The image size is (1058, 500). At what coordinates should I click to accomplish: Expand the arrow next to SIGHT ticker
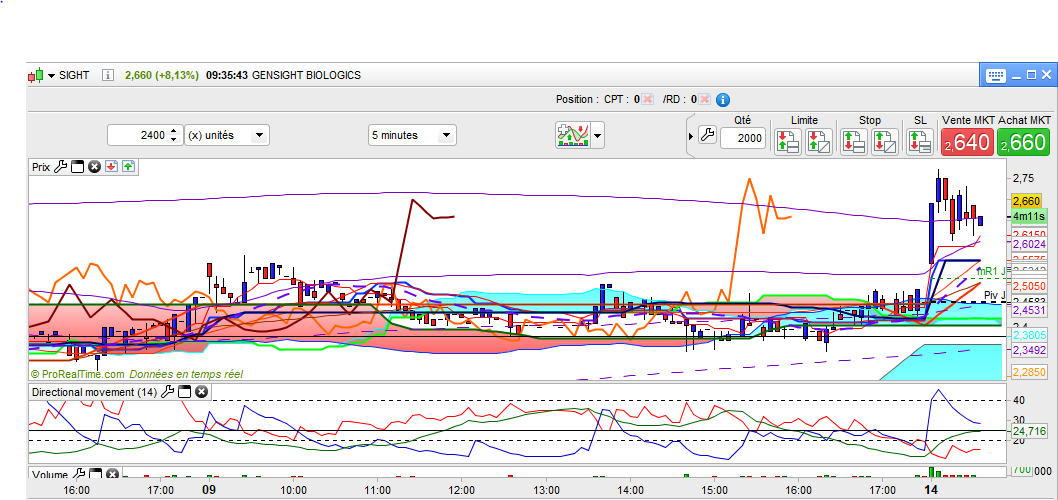pyautogui.click(x=52, y=76)
